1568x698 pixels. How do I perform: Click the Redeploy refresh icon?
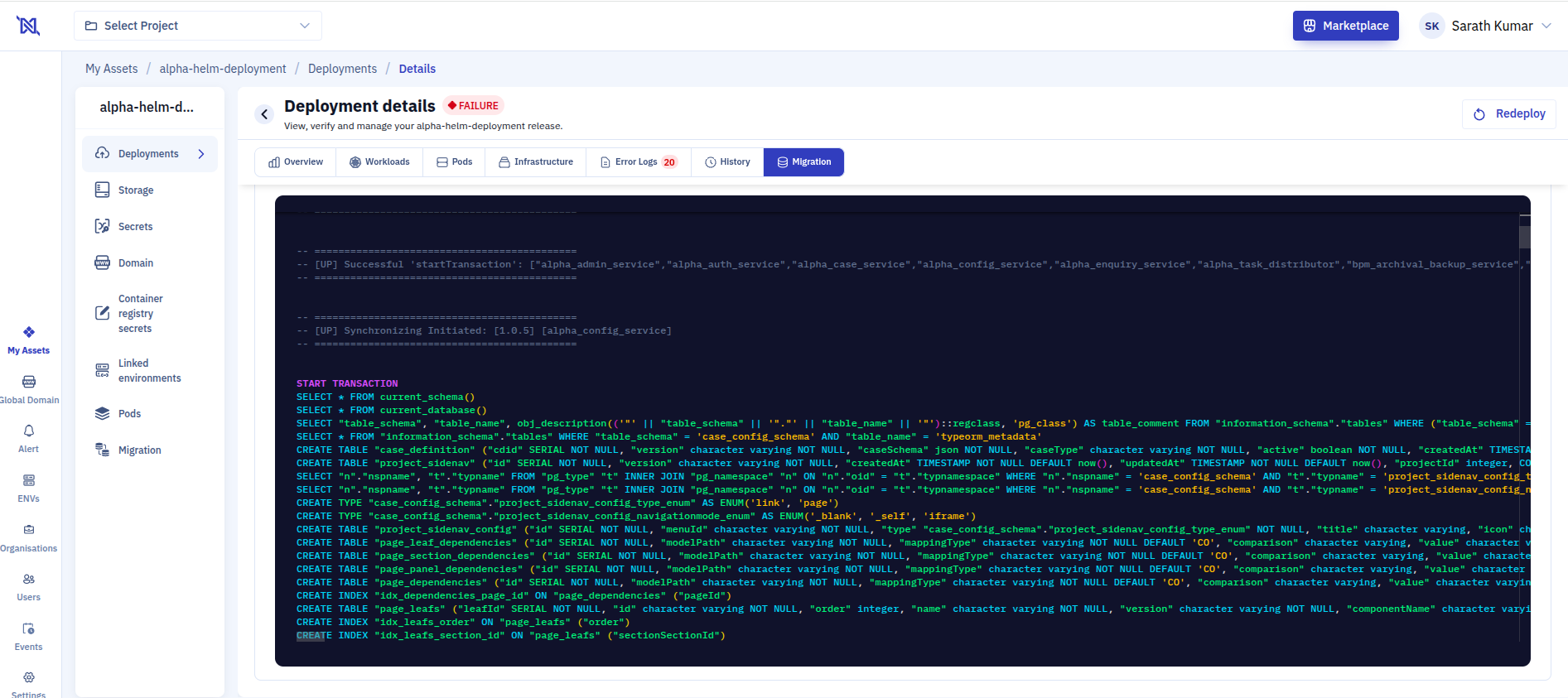[x=1479, y=114]
